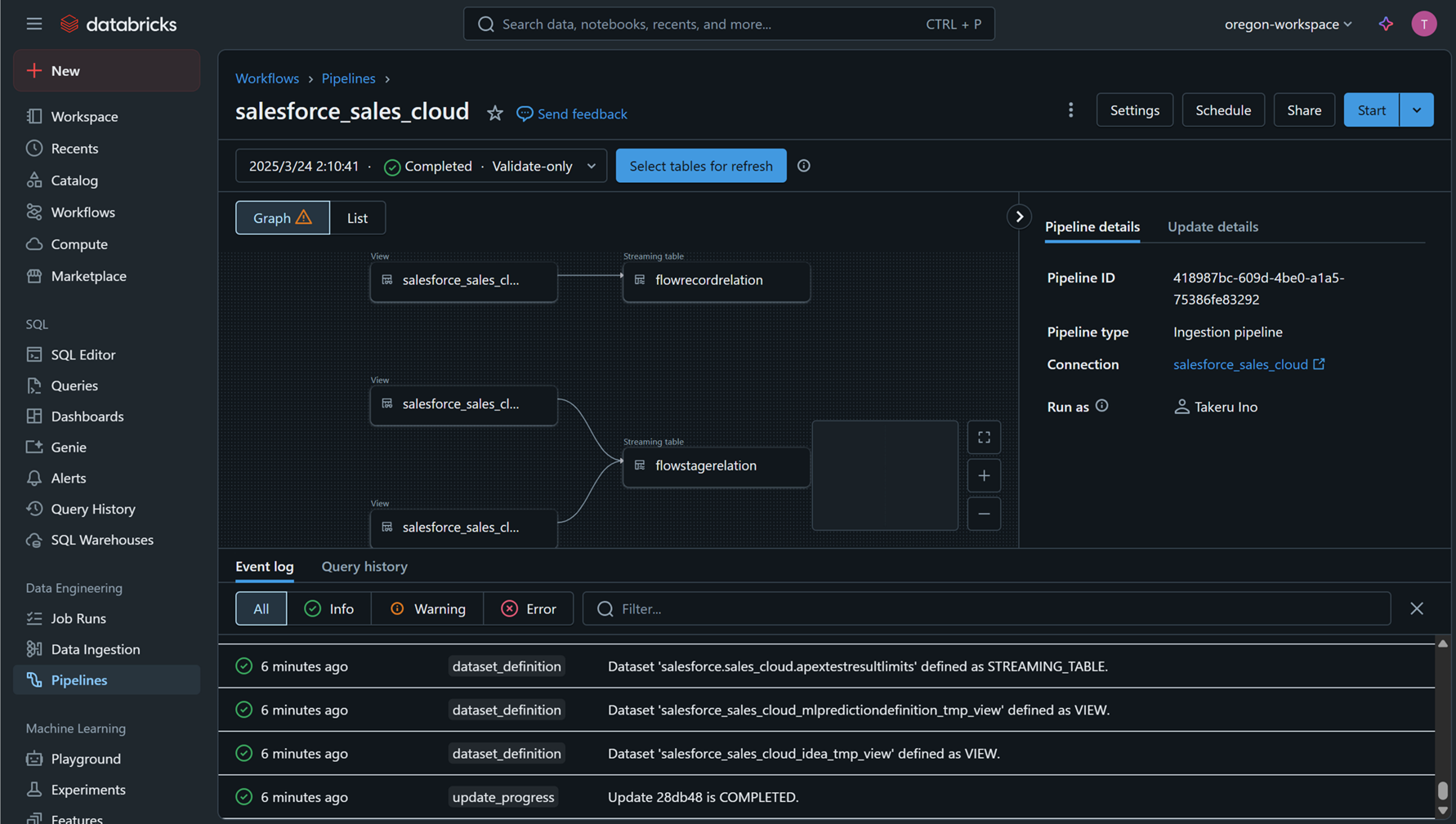
Task: Click the Schedule button
Action: pos(1223,110)
